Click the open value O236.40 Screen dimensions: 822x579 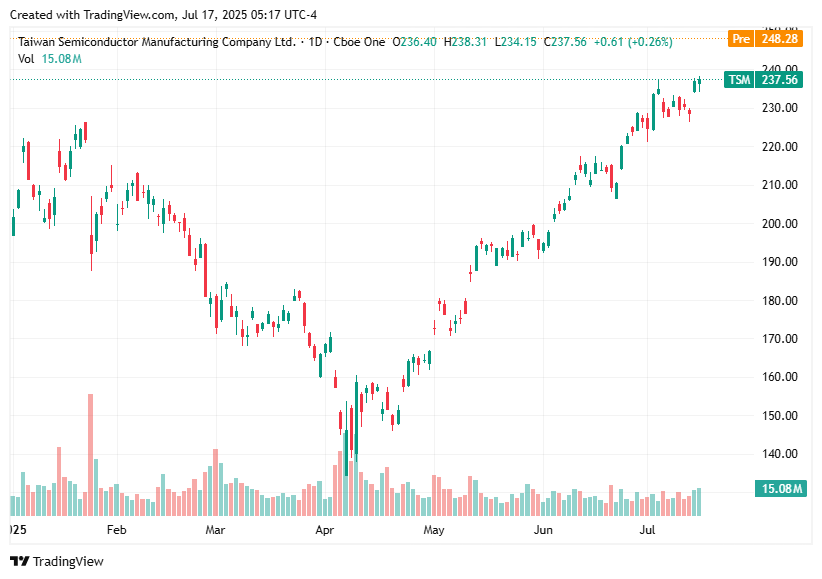pos(414,42)
